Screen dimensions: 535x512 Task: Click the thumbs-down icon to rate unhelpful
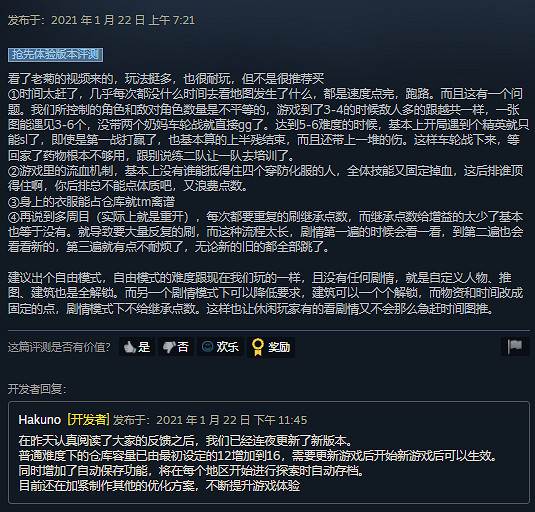(169, 347)
